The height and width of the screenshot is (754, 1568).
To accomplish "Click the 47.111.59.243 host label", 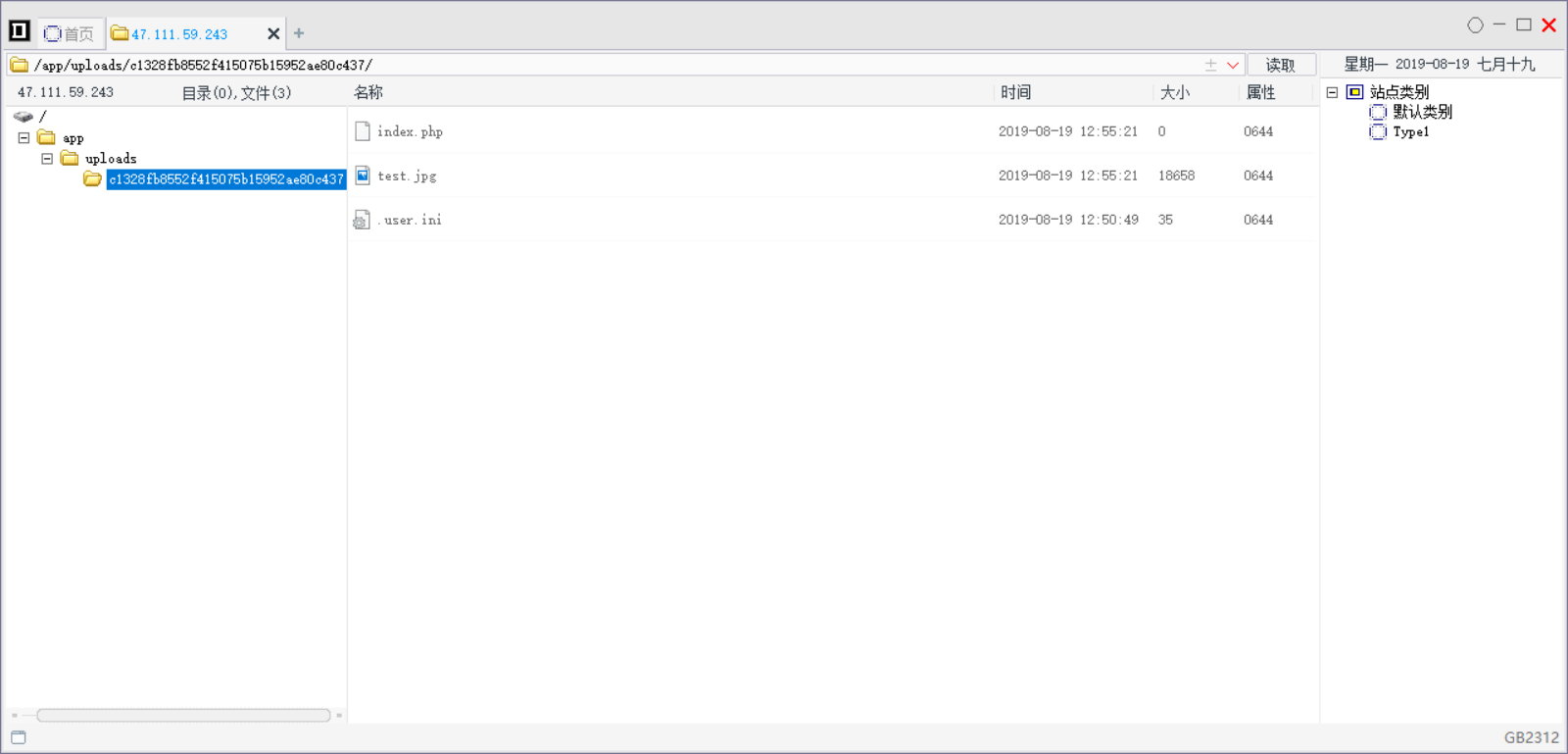I will click(x=66, y=92).
